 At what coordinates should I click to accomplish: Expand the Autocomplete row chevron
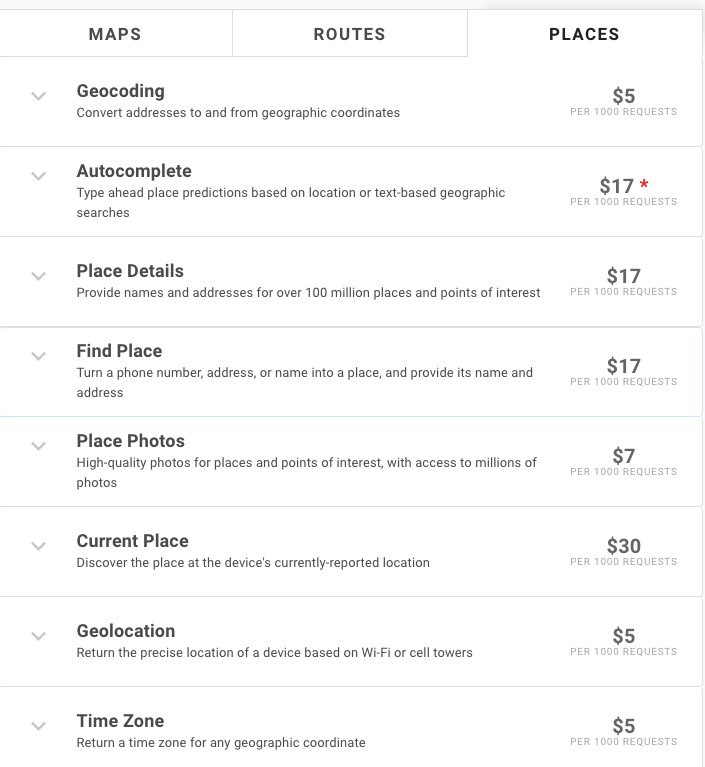coord(39,176)
